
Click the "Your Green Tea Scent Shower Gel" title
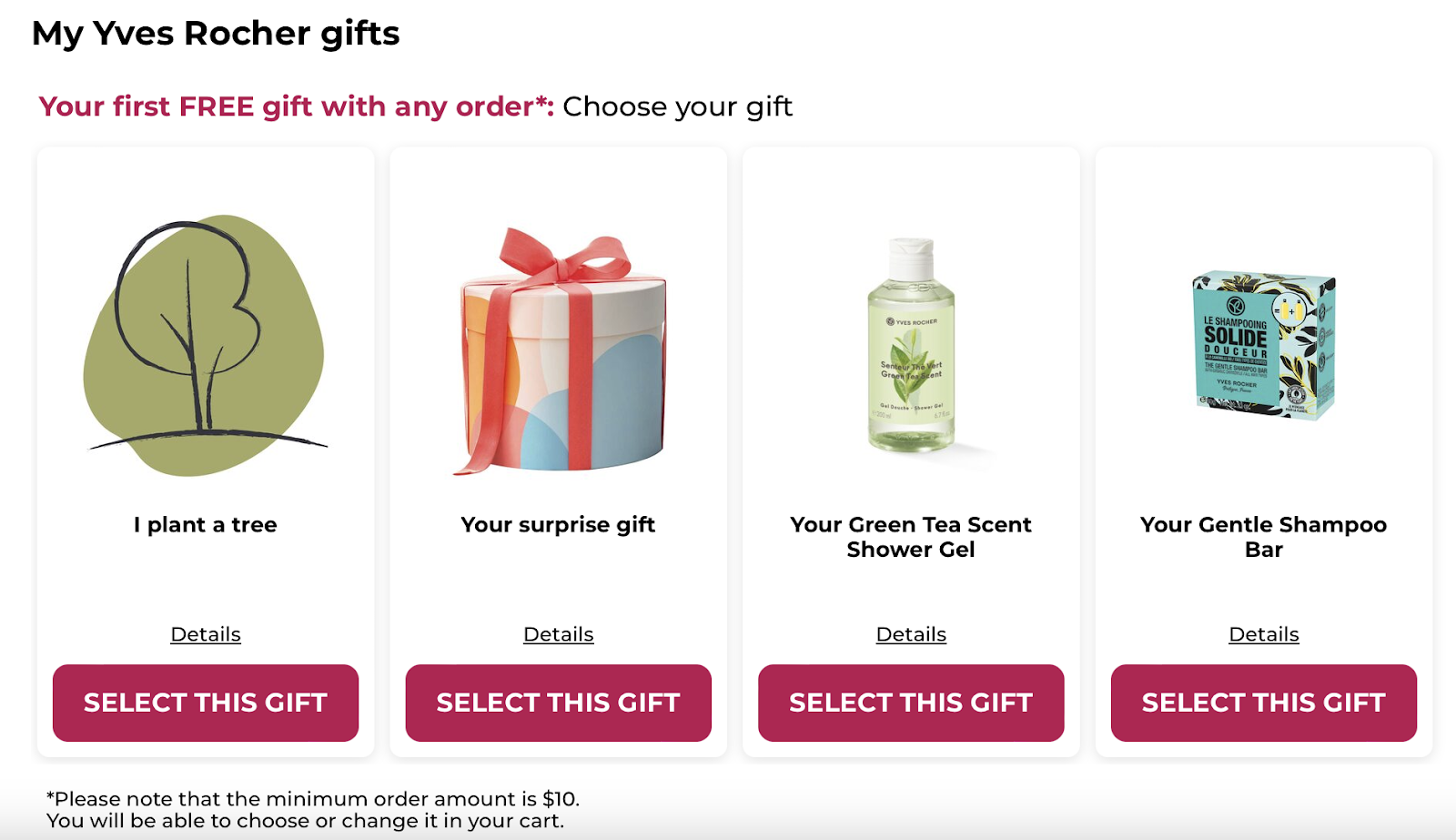tap(911, 537)
